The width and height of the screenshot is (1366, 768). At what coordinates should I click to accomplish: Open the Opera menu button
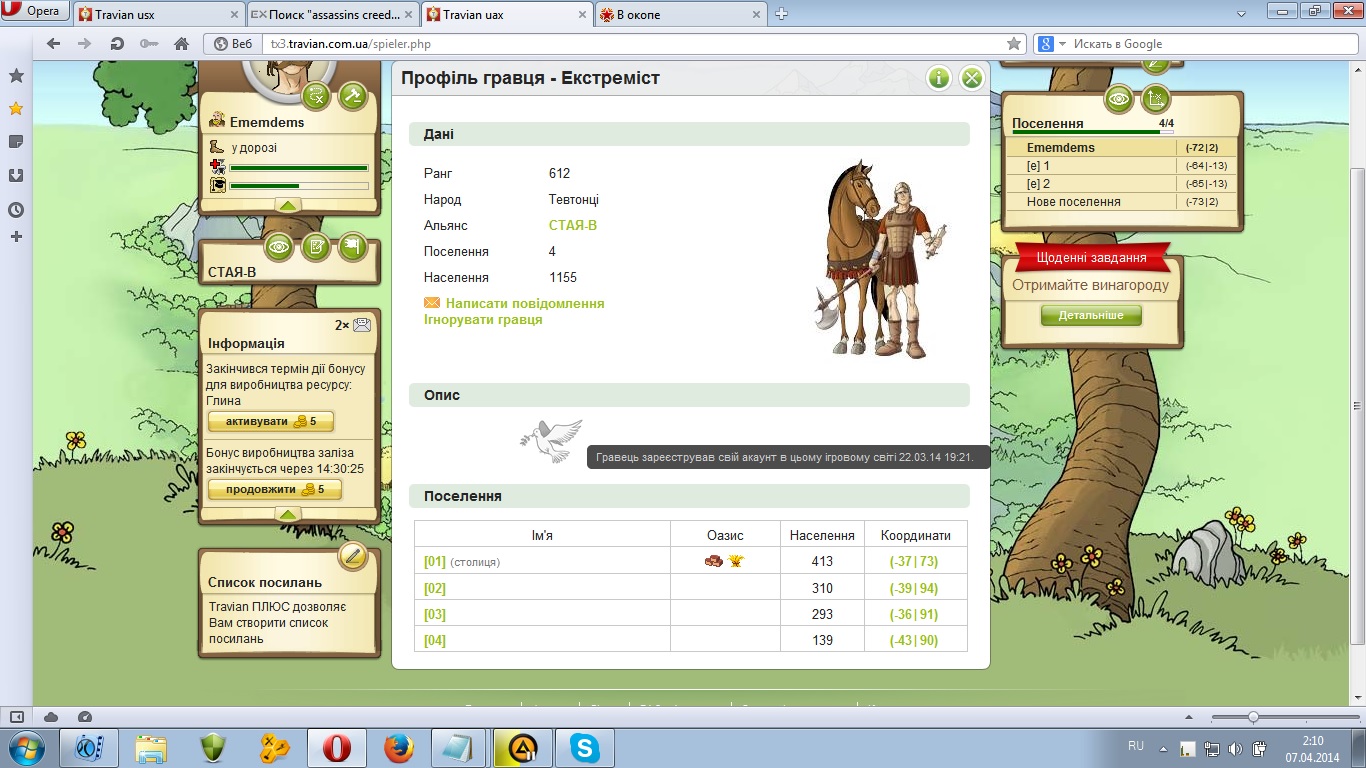33,12
